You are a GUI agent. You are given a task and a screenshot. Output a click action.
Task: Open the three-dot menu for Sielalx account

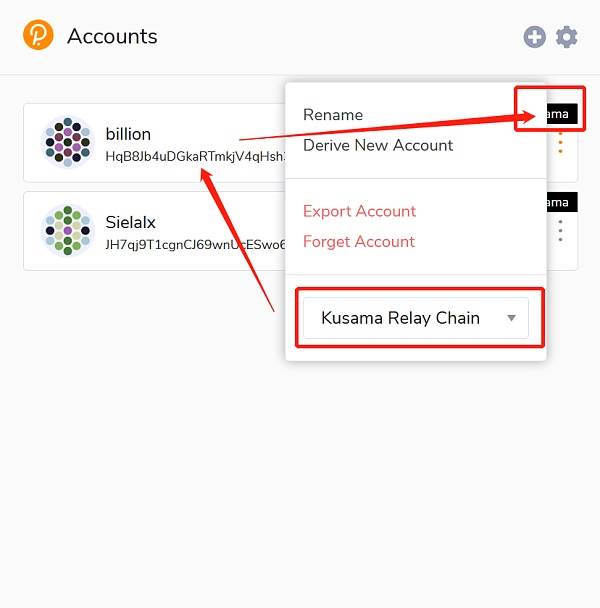(560, 231)
